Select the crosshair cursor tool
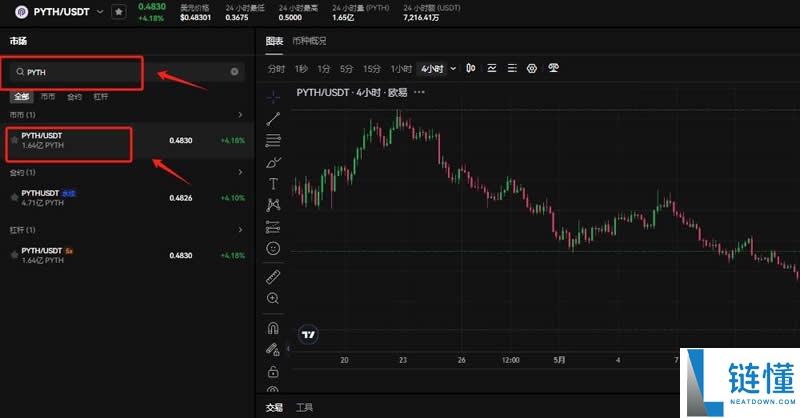Image resolution: width=800 pixels, height=418 pixels. pos(273,97)
